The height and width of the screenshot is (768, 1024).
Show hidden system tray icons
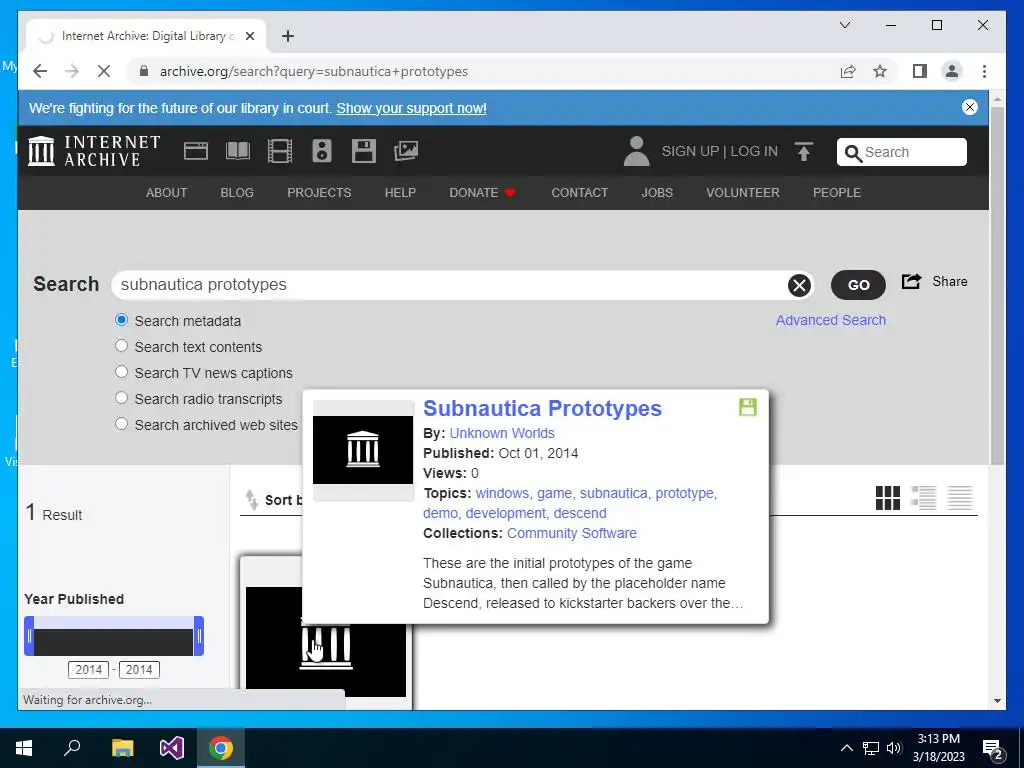pyautogui.click(x=846, y=748)
